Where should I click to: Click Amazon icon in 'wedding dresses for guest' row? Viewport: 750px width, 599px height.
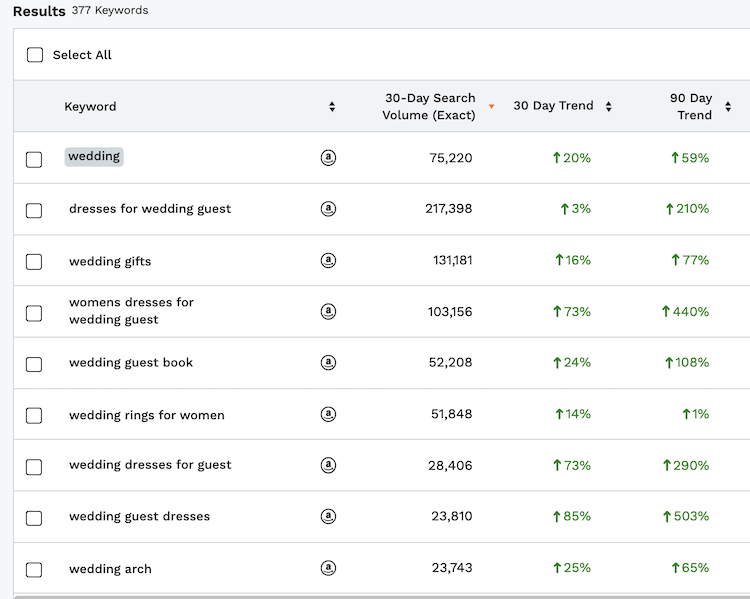click(x=328, y=465)
